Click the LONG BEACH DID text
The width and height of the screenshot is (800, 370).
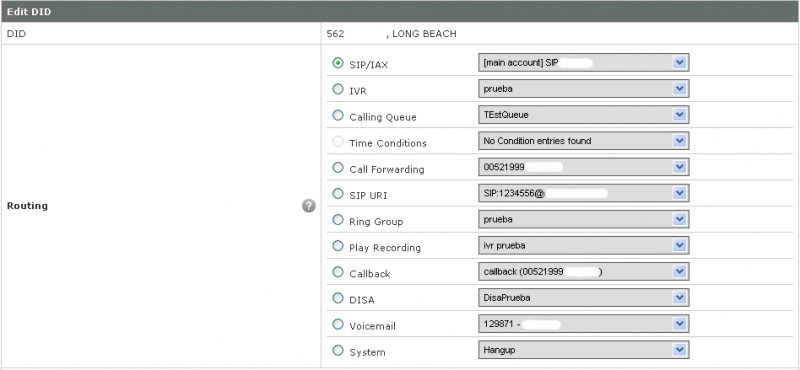[424, 34]
